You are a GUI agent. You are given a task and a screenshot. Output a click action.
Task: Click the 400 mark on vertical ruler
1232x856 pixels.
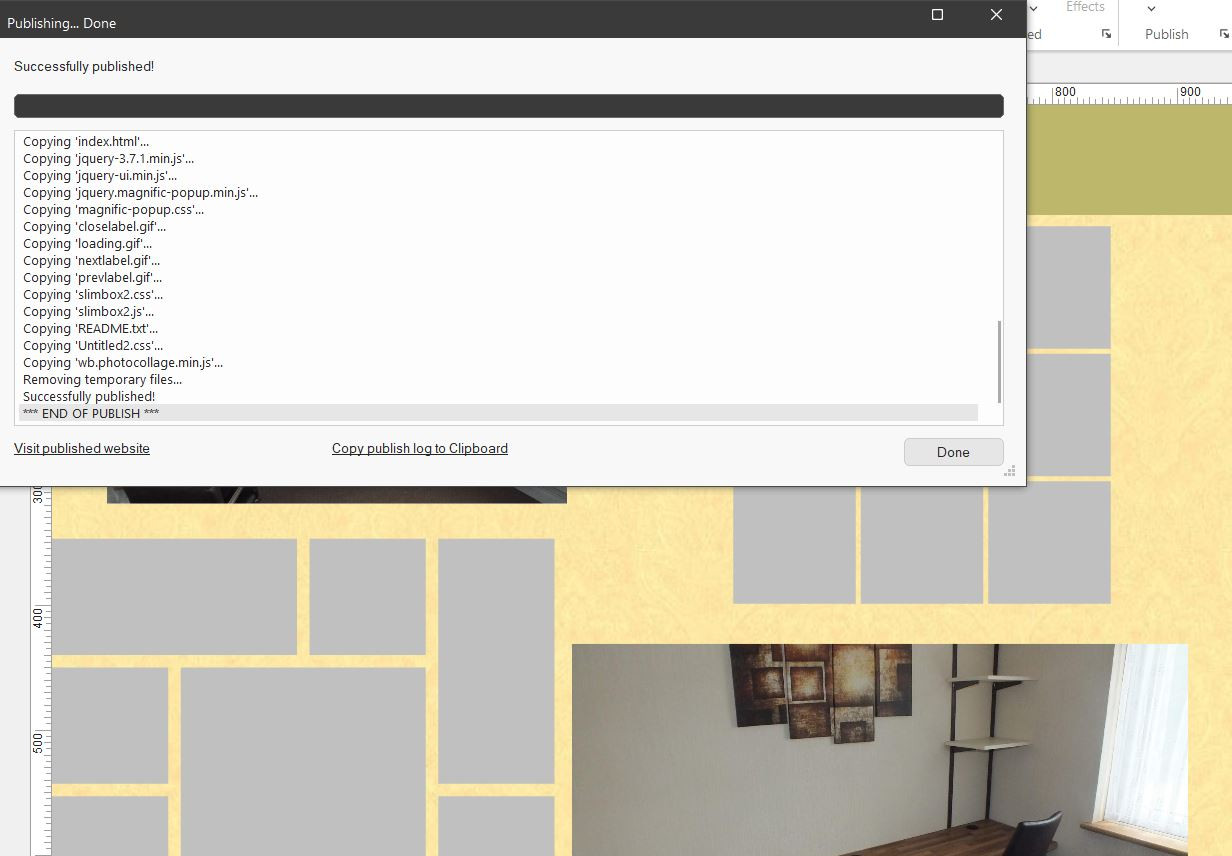38,617
